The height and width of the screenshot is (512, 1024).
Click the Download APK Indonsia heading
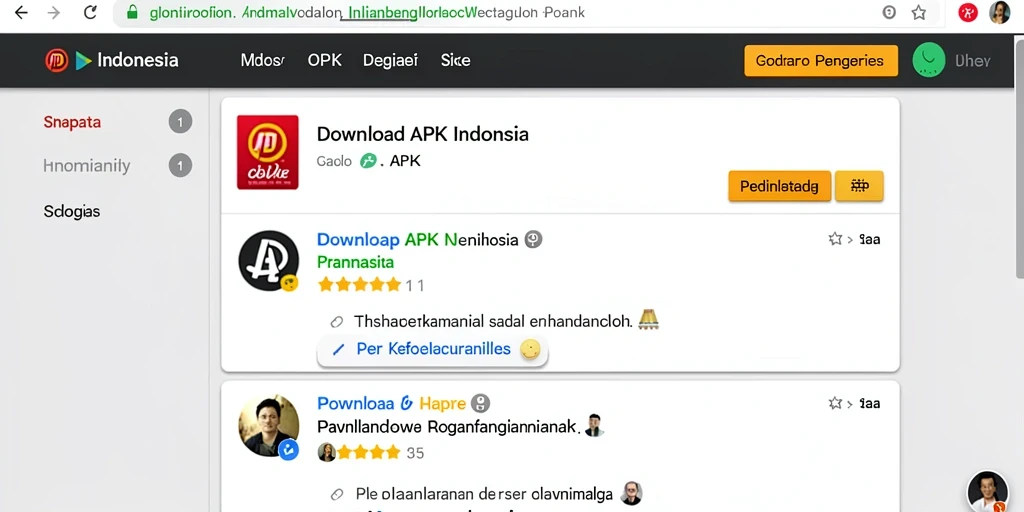coord(423,134)
